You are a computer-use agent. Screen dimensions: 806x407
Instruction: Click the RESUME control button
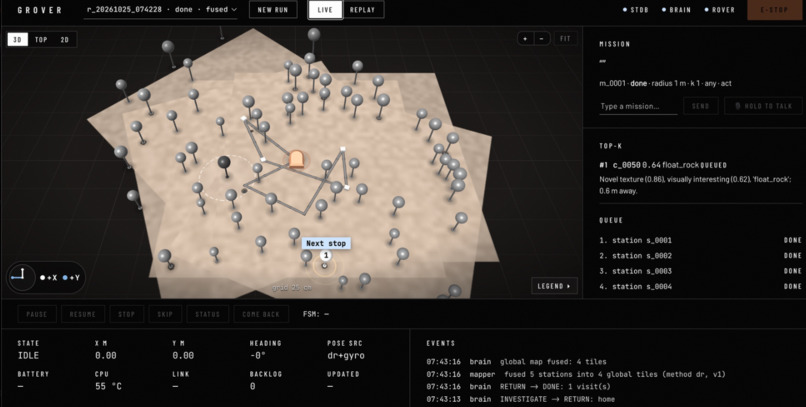coord(83,314)
